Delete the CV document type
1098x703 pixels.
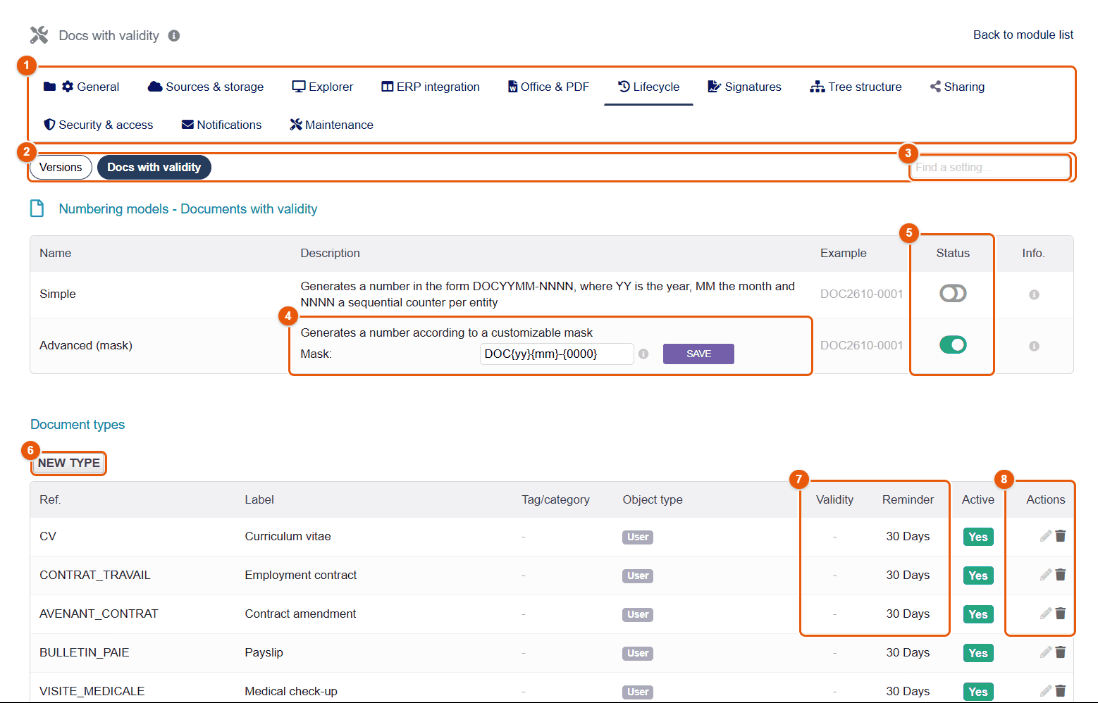pos(1060,536)
